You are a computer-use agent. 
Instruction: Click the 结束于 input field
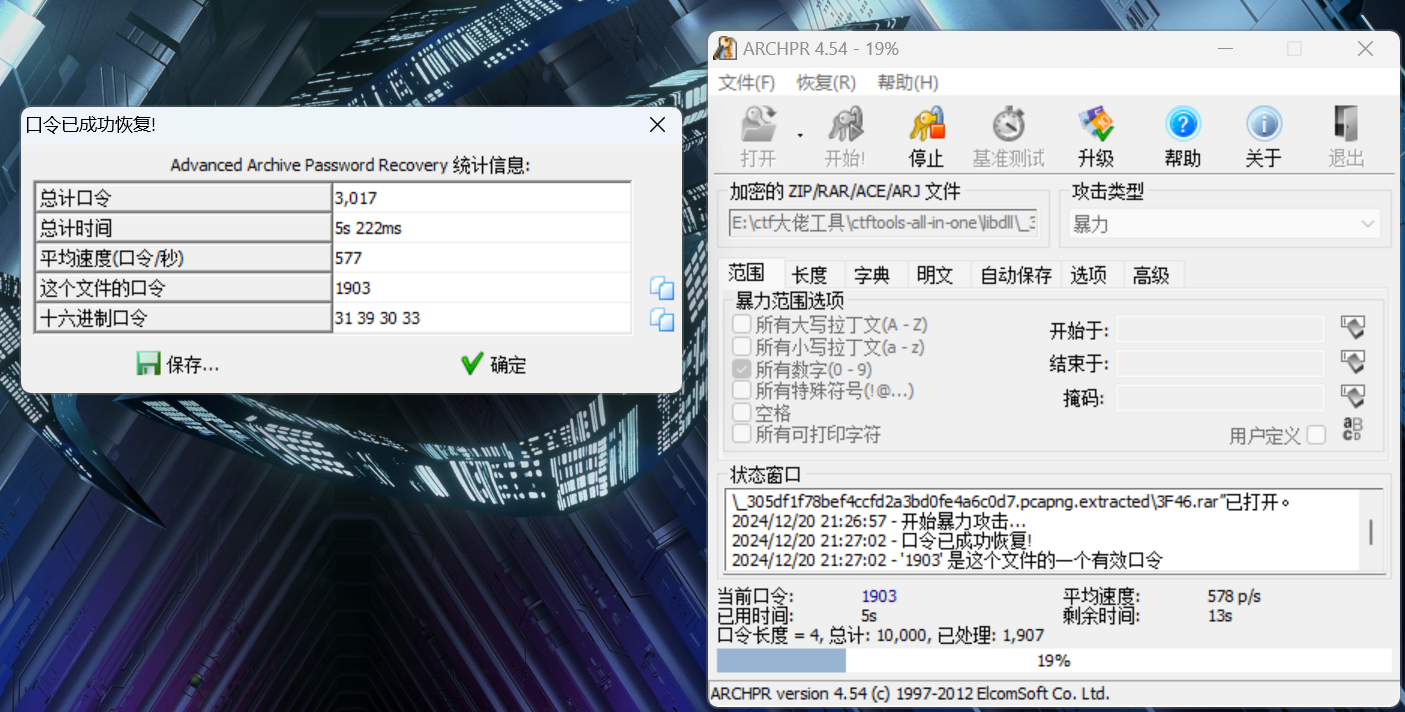pyautogui.click(x=1220, y=363)
